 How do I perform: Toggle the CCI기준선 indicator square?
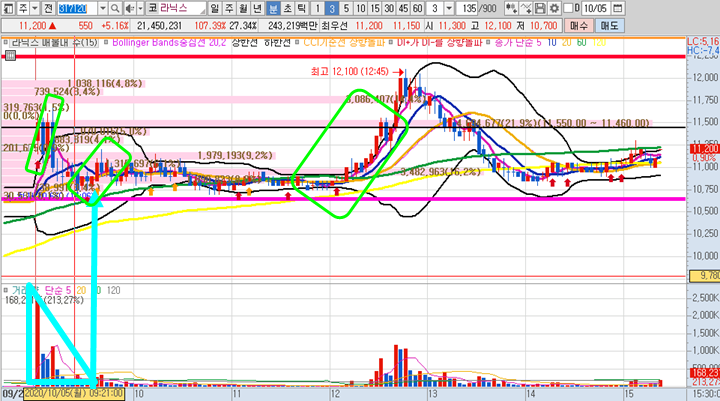297,42
